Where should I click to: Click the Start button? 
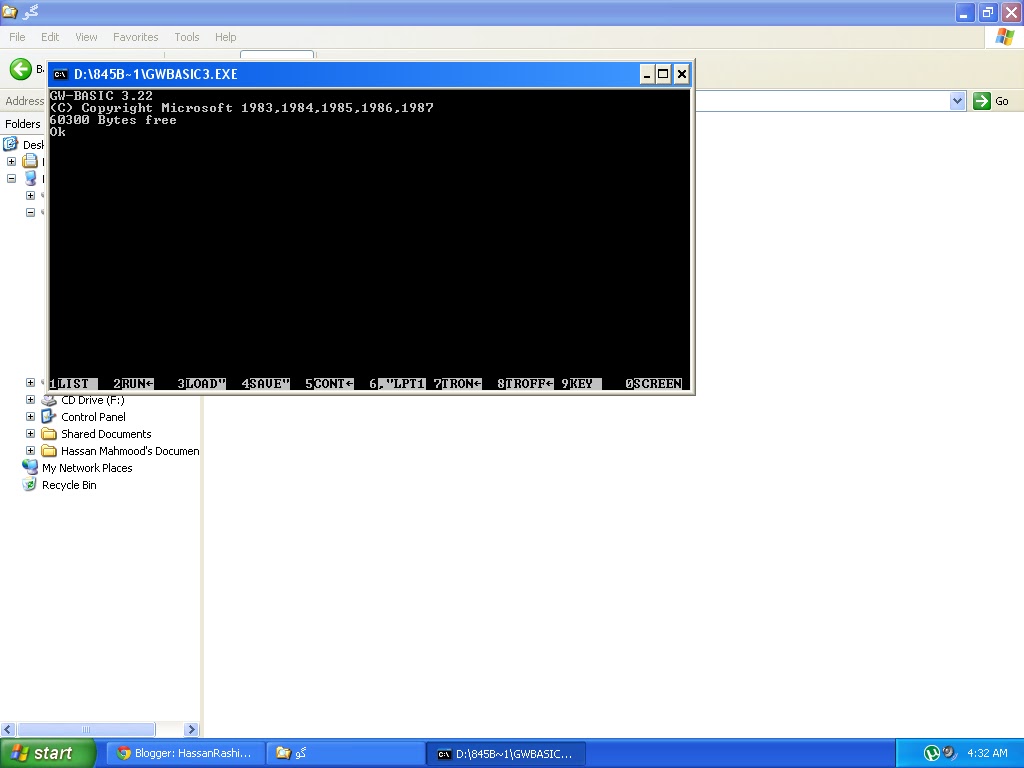[48, 753]
